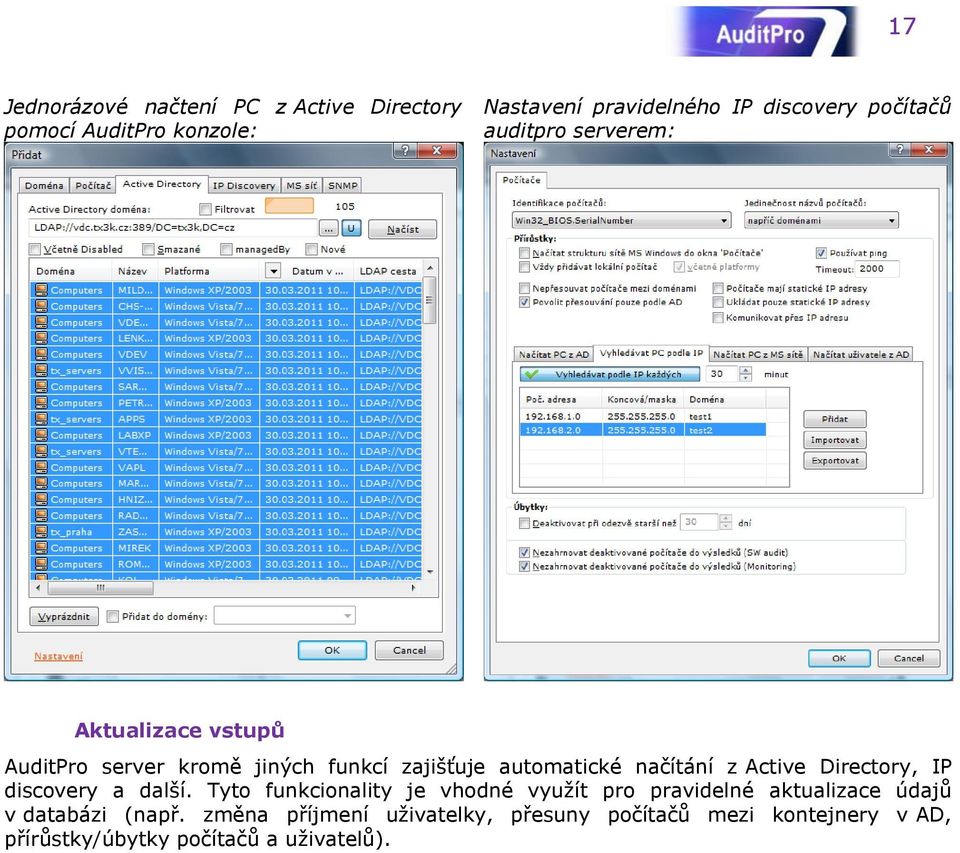Viewport: 960px width, 853px height.
Task: Click OK in the Přidat dialog
Action: 332,650
